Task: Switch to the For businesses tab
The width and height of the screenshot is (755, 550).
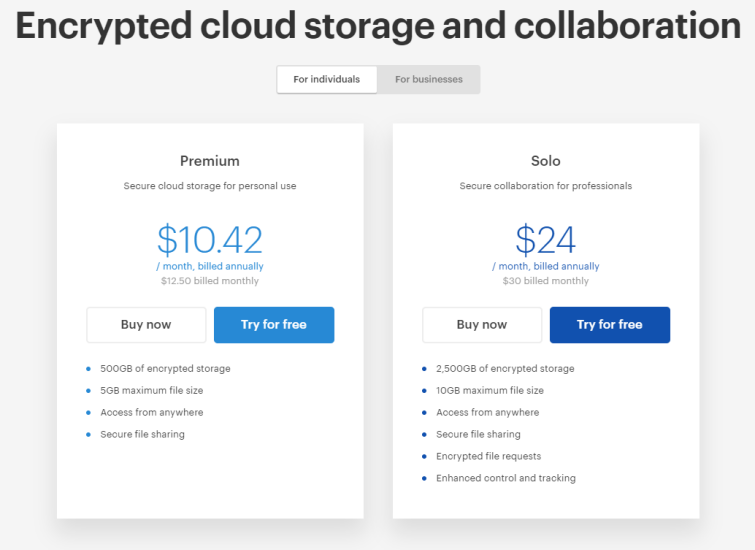Action: tap(429, 79)
